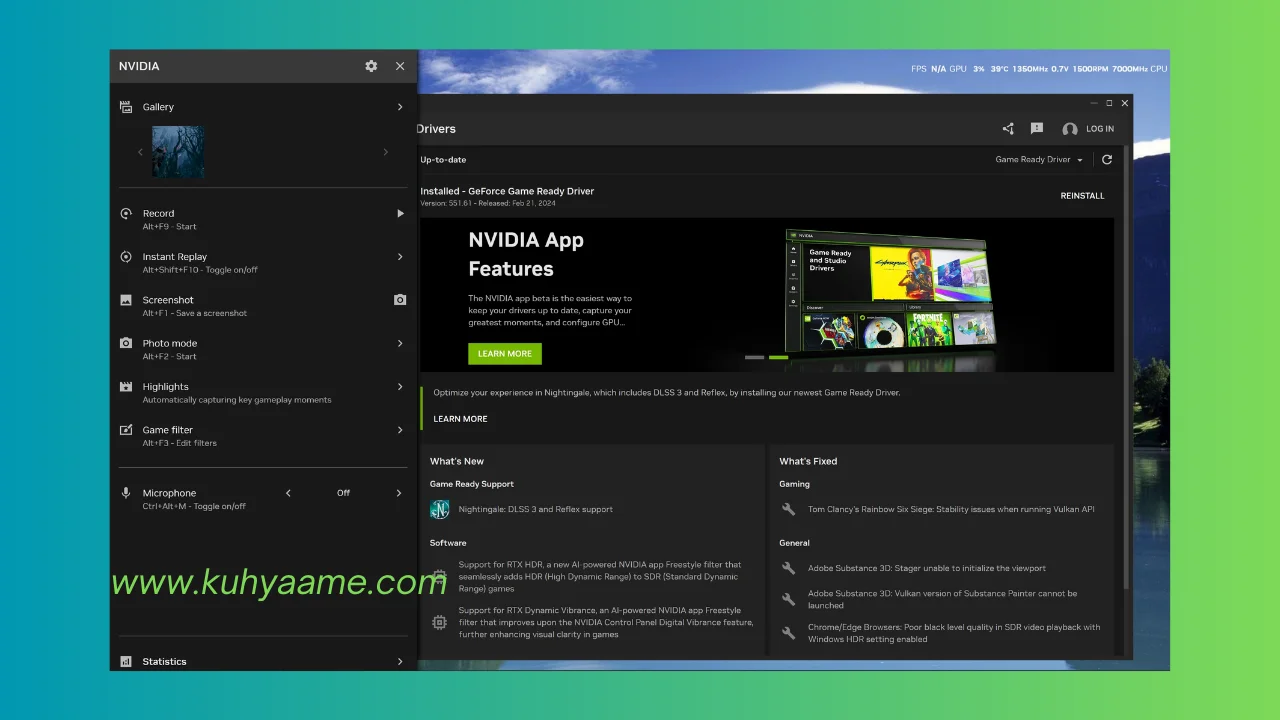Image resolution: width=1280 pixels, height=720 pixels.
Task: Expand Photo mode chevron
Action: tap(400, 343)
